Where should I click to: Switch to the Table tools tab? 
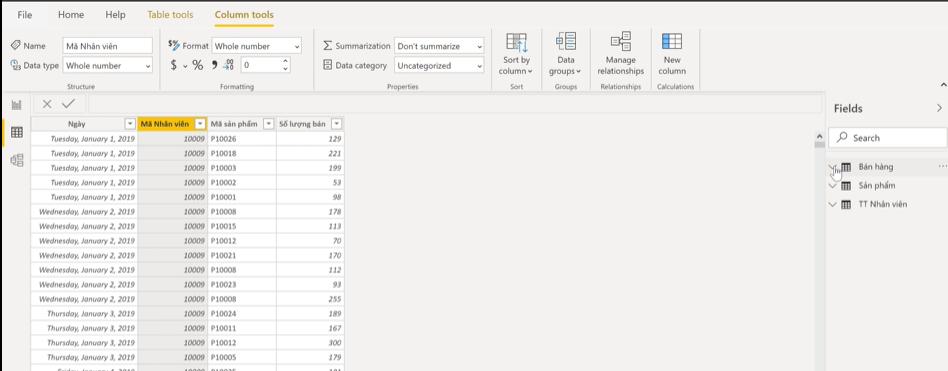[x=170, y=15]
